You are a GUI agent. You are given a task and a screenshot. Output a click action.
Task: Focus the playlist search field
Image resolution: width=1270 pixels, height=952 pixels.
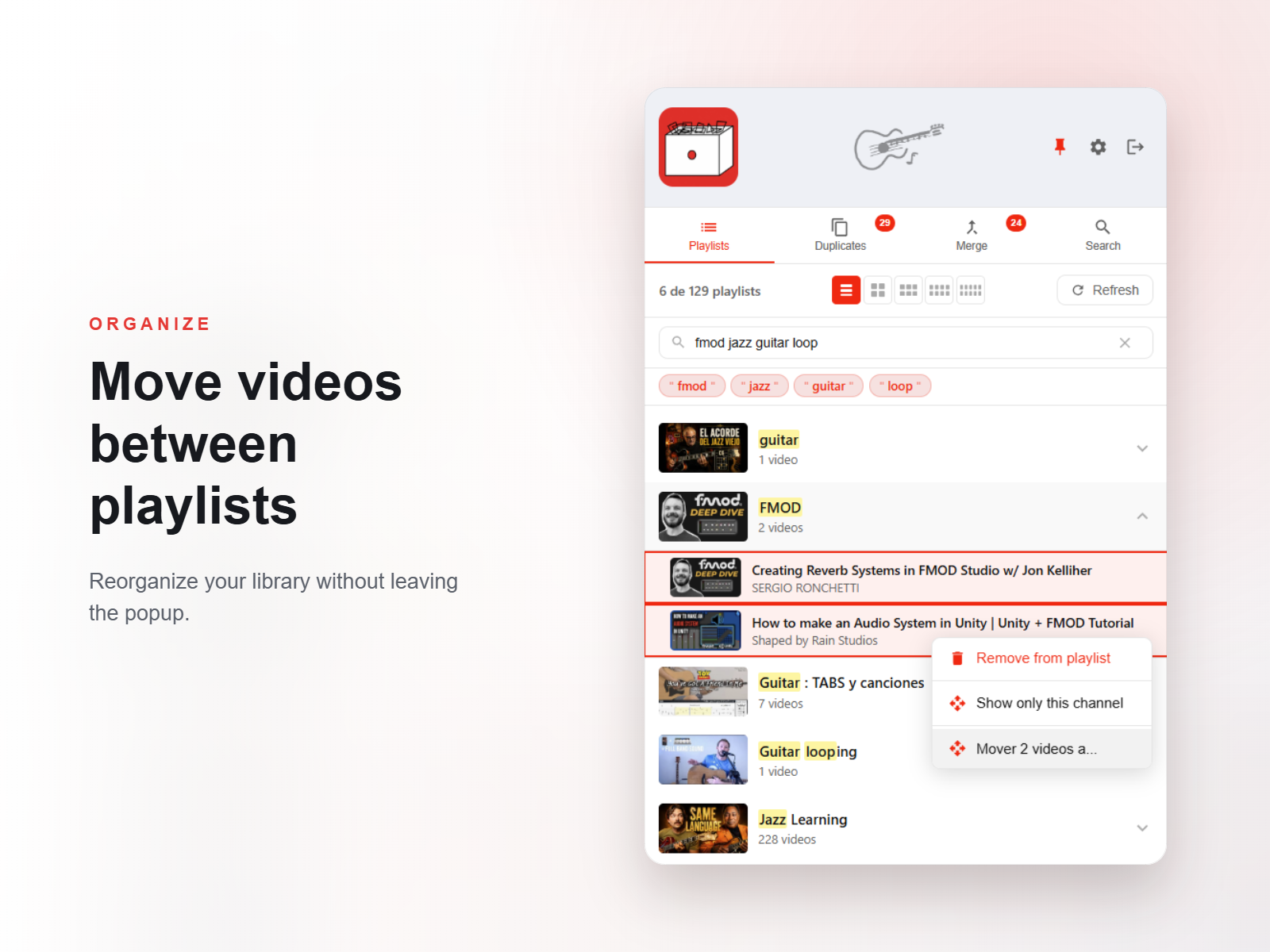[x=906, y=343]
